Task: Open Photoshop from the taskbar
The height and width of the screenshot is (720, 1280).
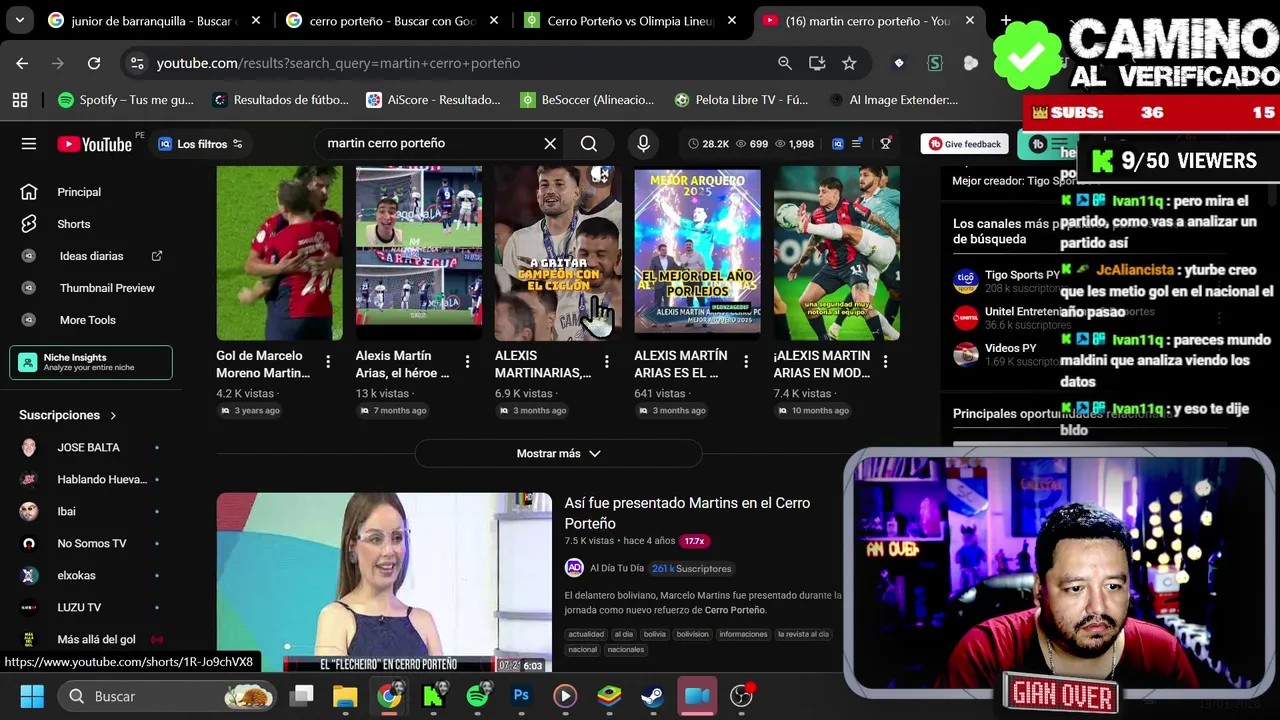Action: (521, 696)
